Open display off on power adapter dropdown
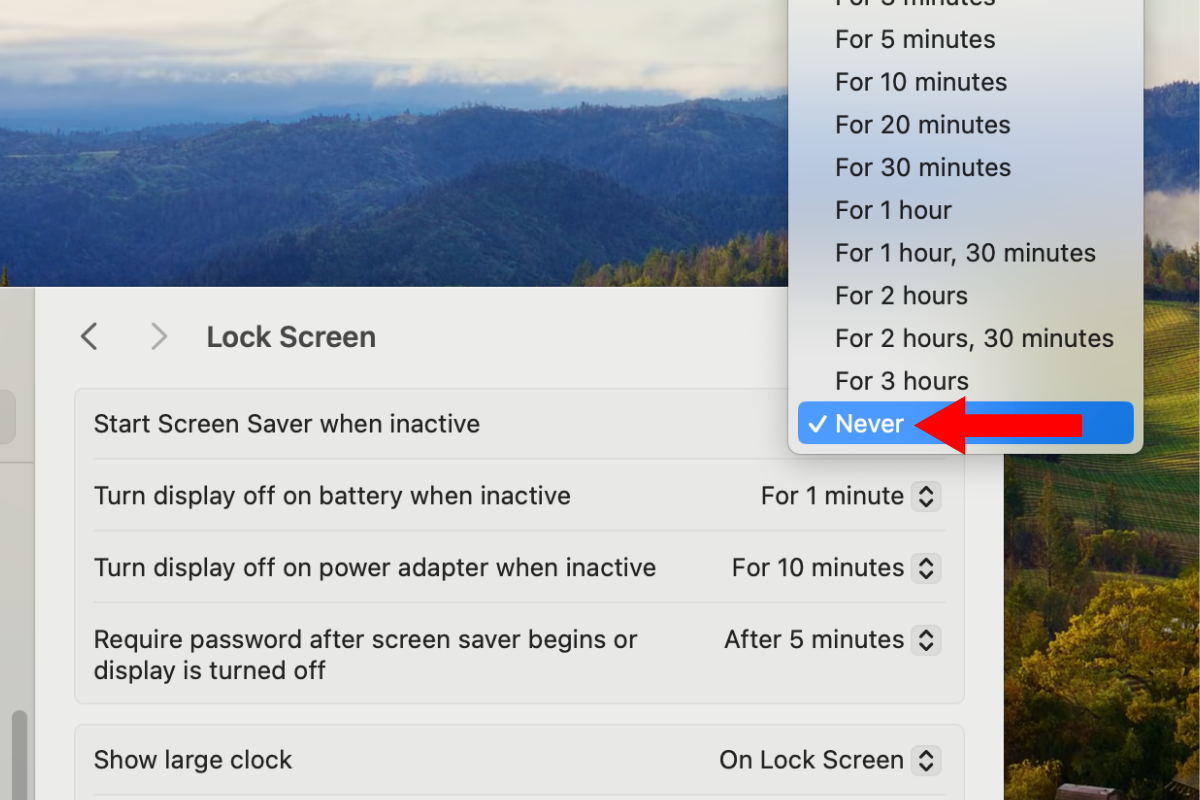The image size is (1200, 800). pyautogui.click(x=835, y=568)
